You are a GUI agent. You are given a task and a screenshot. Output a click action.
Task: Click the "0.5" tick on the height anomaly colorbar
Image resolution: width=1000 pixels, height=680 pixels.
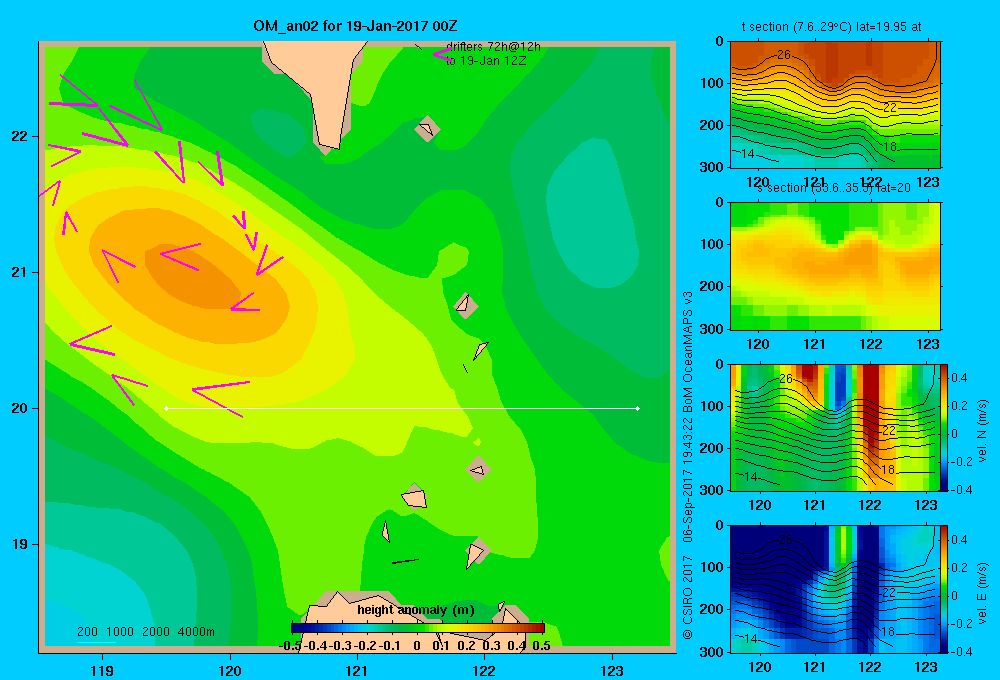point(541,646)
